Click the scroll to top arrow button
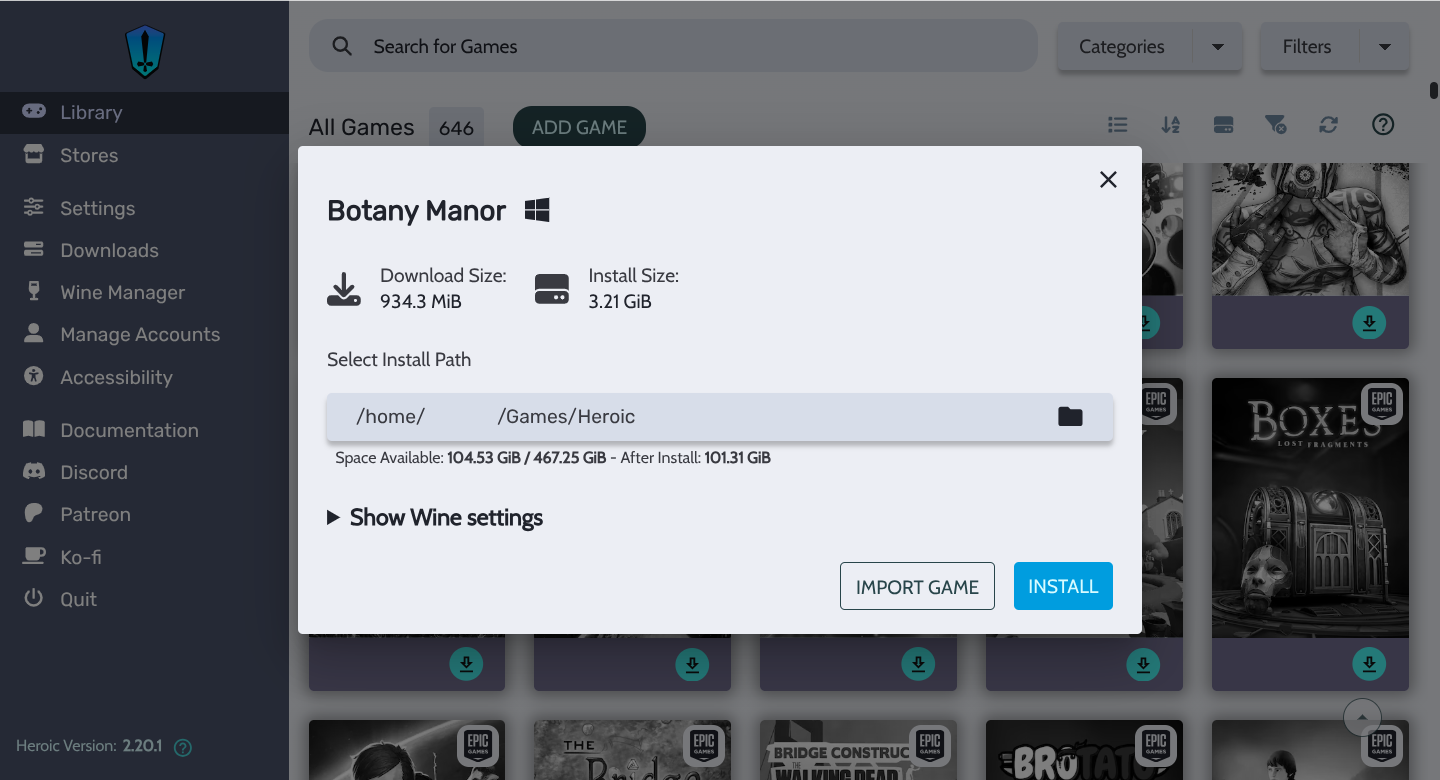This screenshot has width=1440, height=780. coord(1362,716)
